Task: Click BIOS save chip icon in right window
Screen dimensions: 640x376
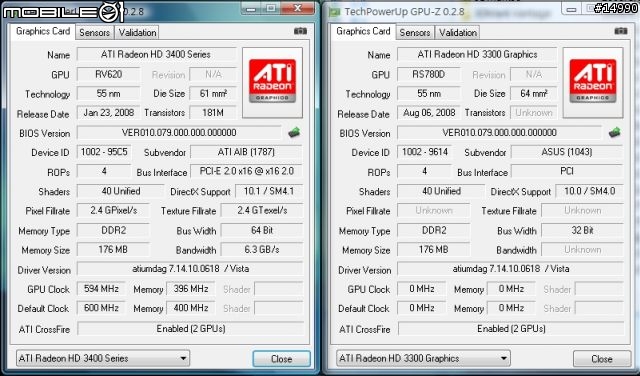Action: click(x=614, y=132)
